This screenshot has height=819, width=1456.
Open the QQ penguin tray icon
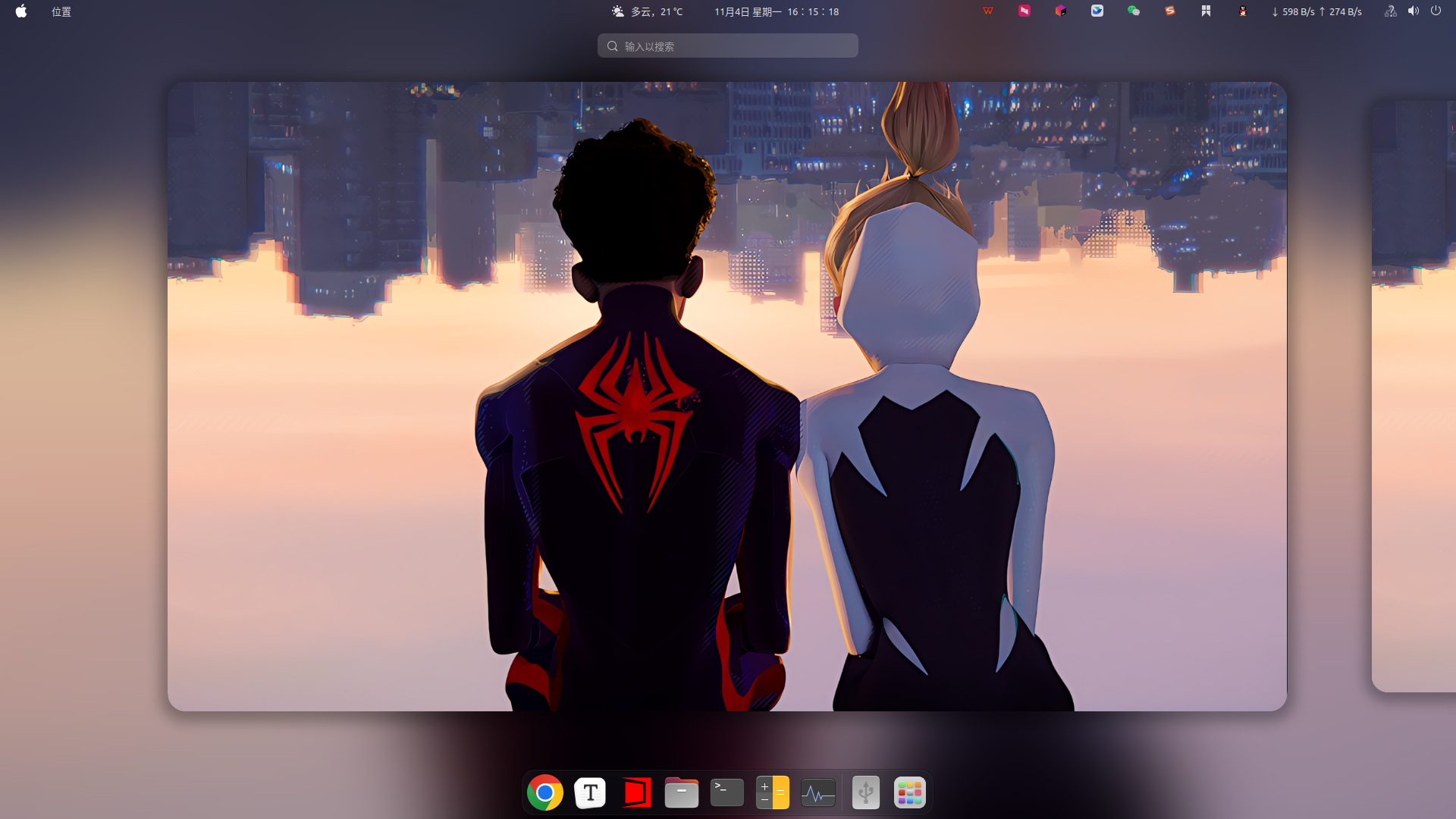pyautogui.click(x=1243, y=11)
